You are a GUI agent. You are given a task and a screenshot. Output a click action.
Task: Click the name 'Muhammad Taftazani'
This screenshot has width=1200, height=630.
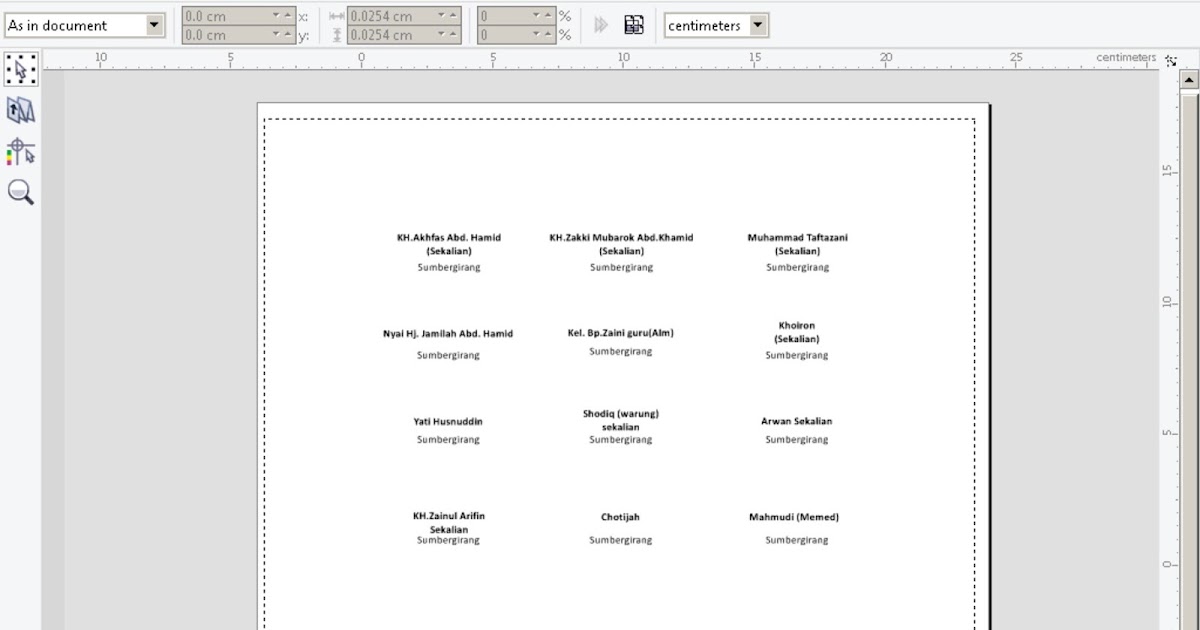(798, 238)
